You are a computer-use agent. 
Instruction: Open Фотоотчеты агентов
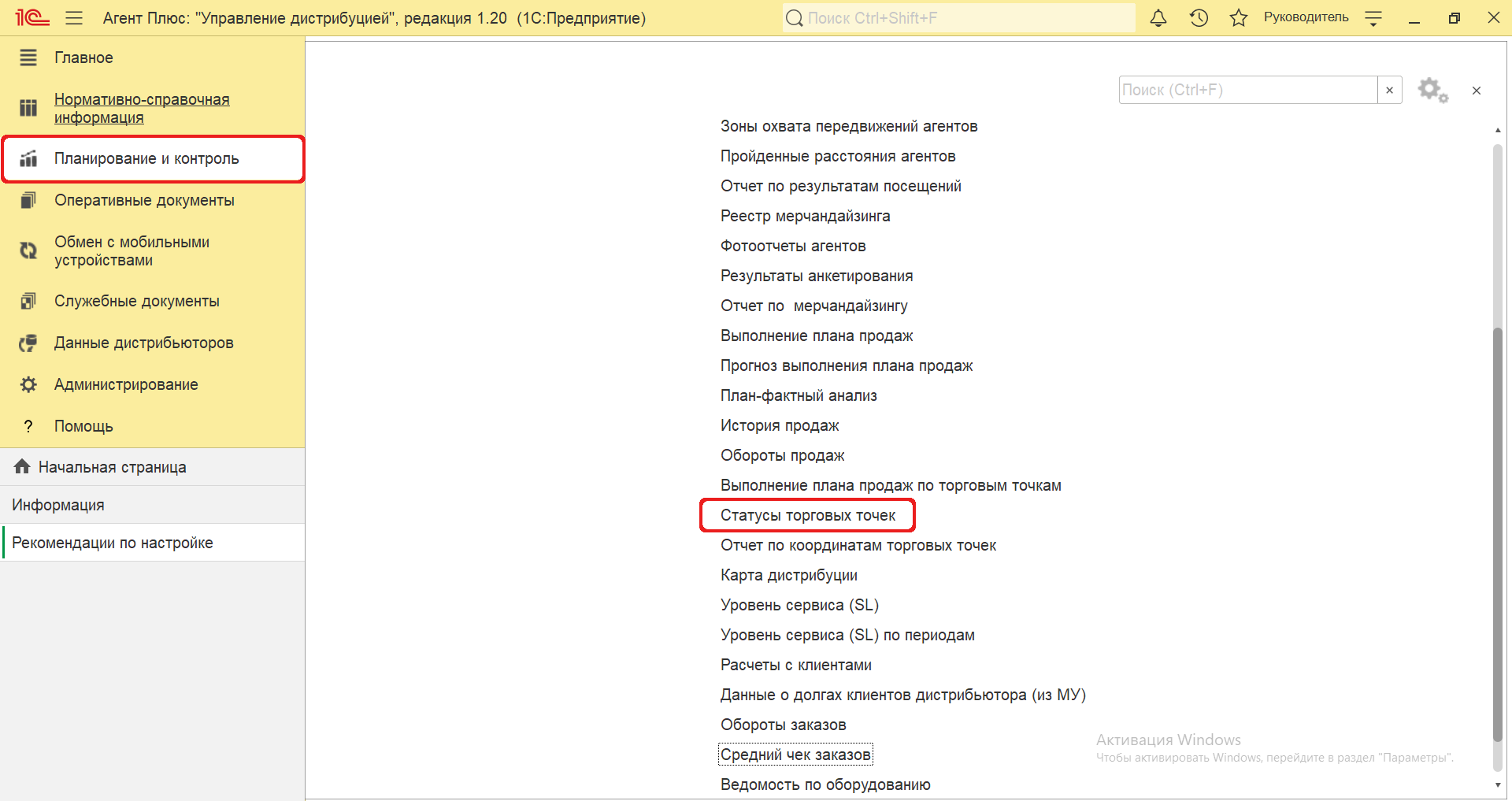point(793,246)
